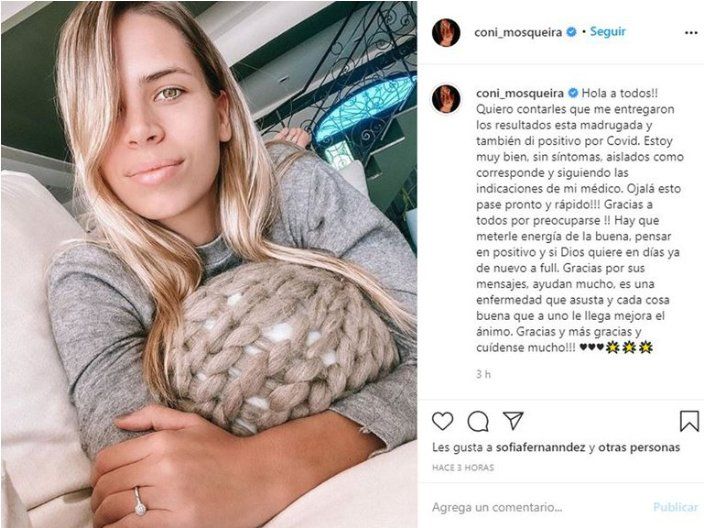Save the post with the bookmark icon
707x528 pixels.
689,421
